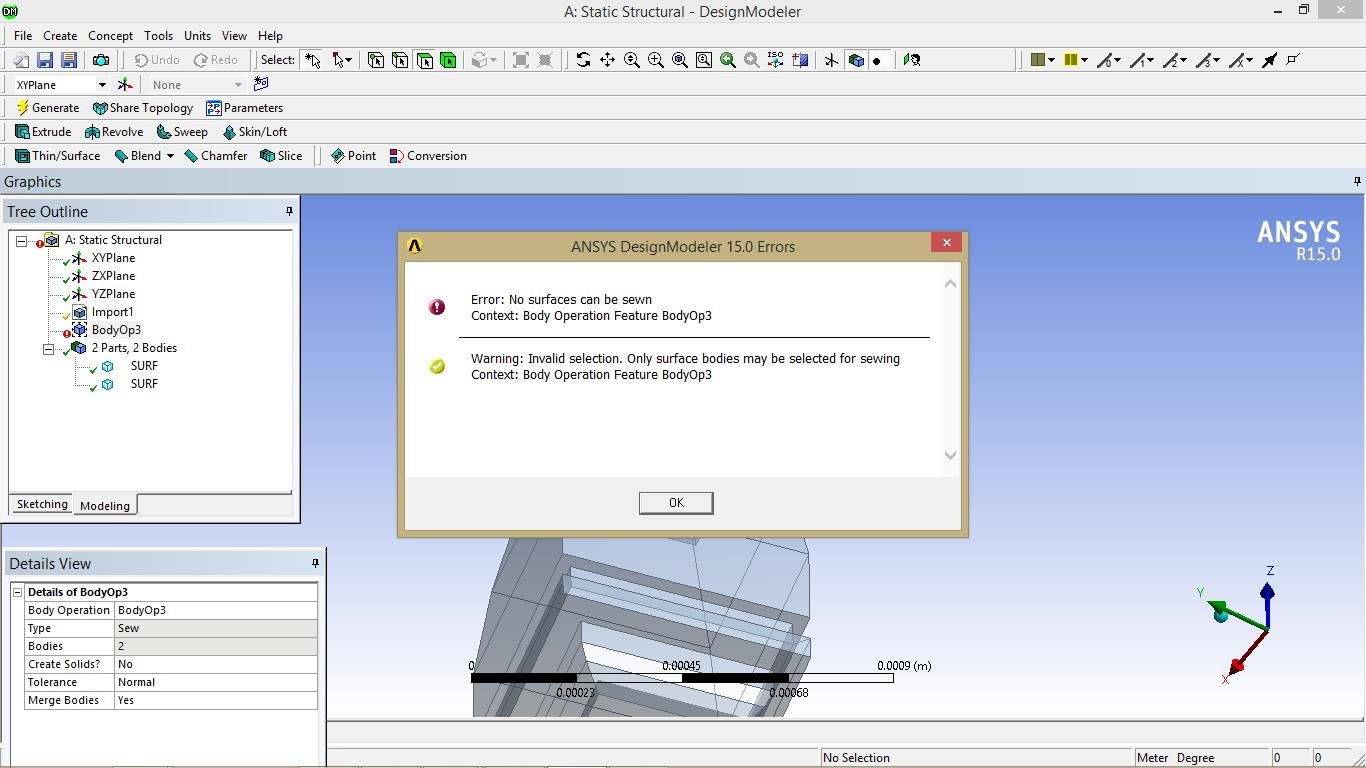Enable the face selection filter
Screen dimensions: 1366x768
click(424, 60)
